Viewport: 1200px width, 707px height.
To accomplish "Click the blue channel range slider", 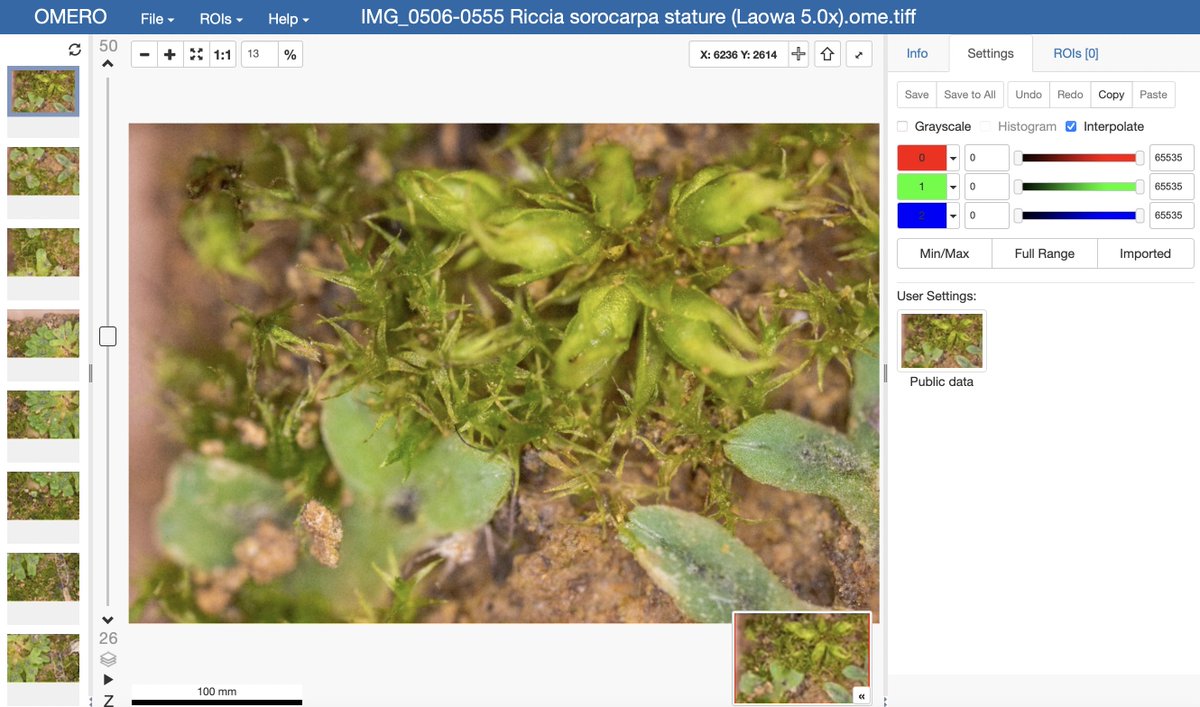I will coord(1079,215).
